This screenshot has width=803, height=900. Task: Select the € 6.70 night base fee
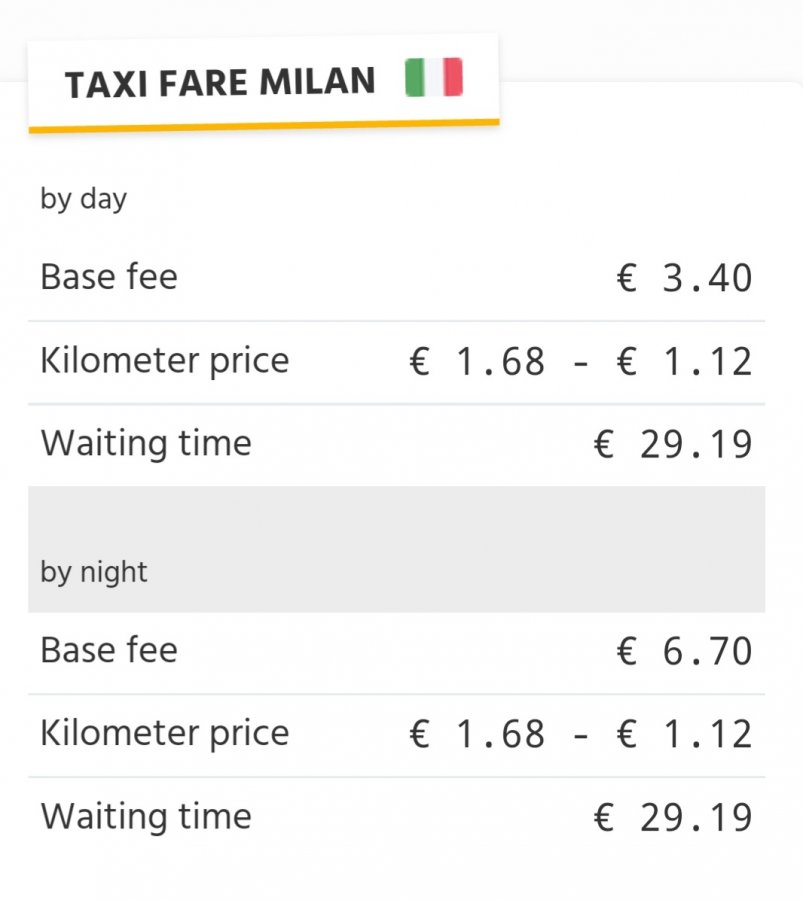point(685,652)
